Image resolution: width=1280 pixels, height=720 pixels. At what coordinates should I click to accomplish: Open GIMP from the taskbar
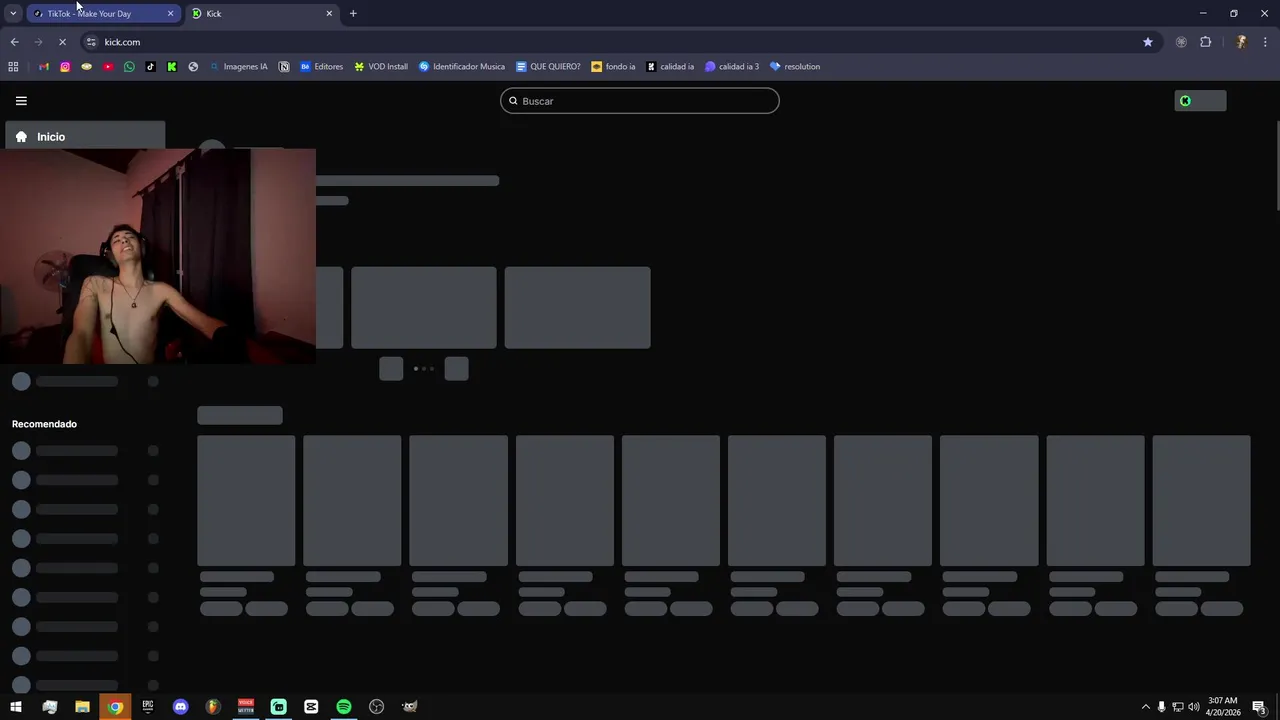[x=409, y=707]
